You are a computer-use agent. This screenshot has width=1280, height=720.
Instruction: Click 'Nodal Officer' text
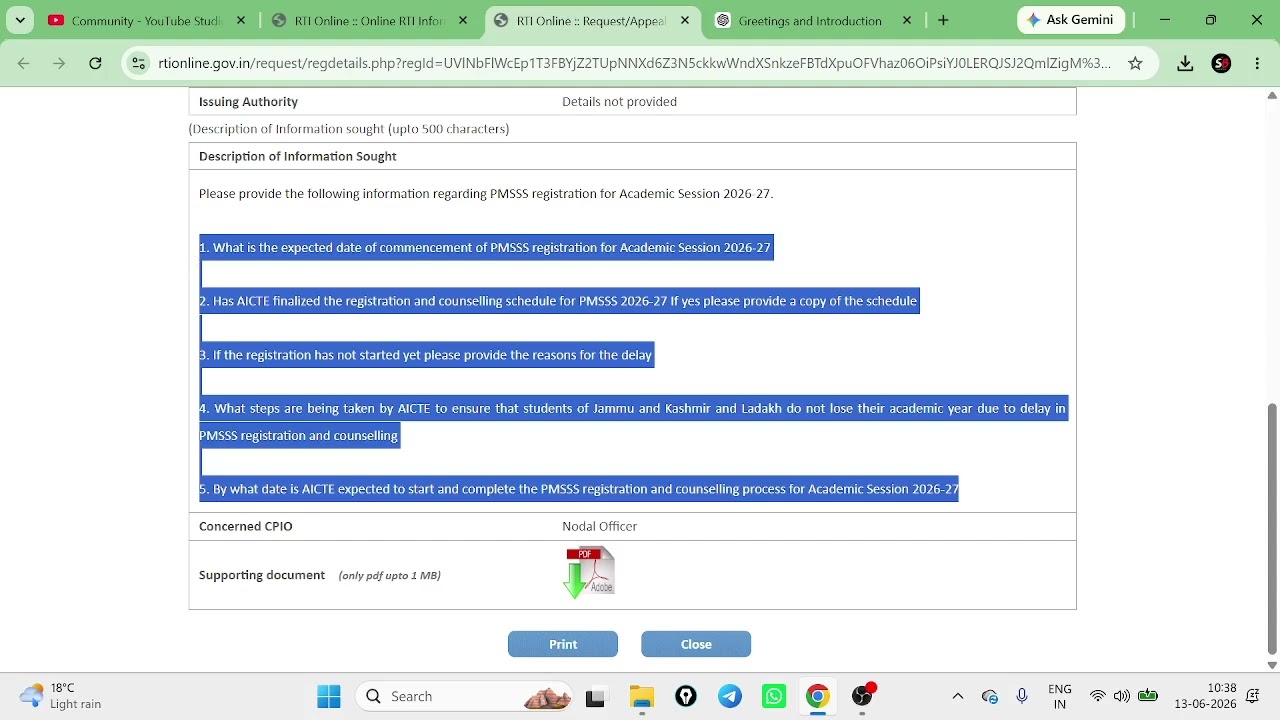[599, 526]
